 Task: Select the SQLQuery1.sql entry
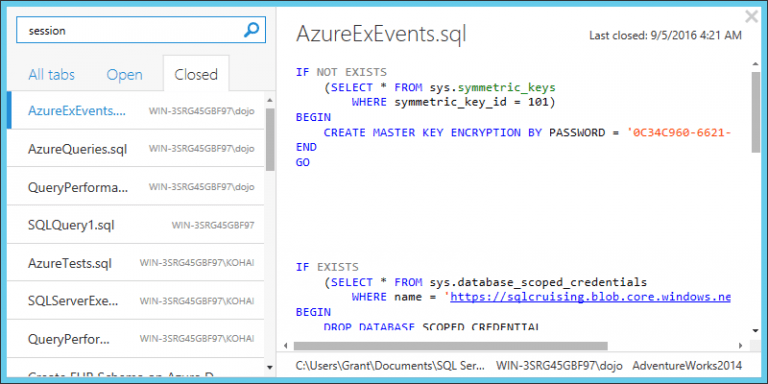point(136,225)
